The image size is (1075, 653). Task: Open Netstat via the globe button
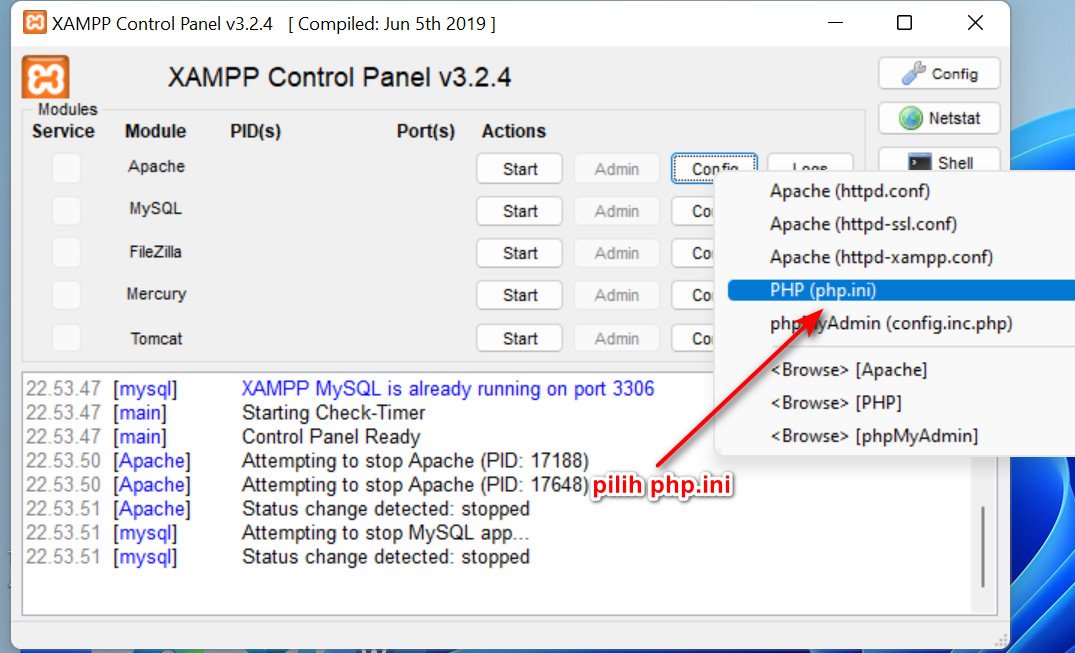939,118
